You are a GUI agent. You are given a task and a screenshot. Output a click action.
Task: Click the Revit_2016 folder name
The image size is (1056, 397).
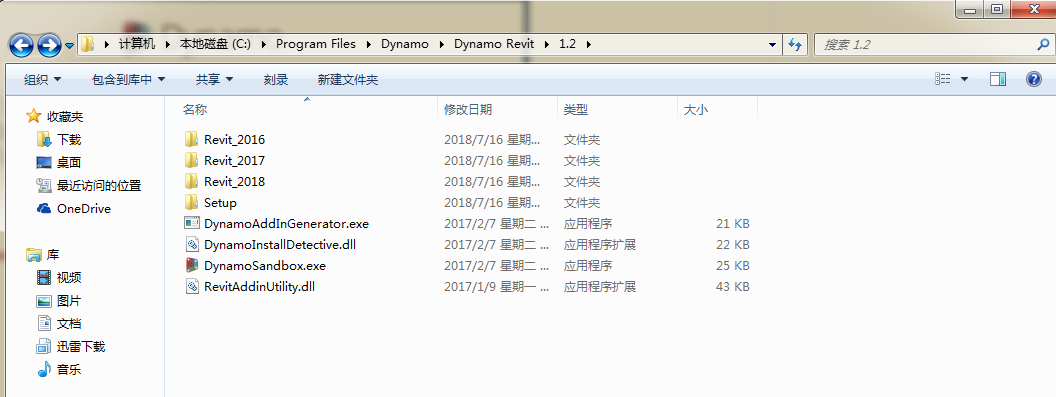234,140
